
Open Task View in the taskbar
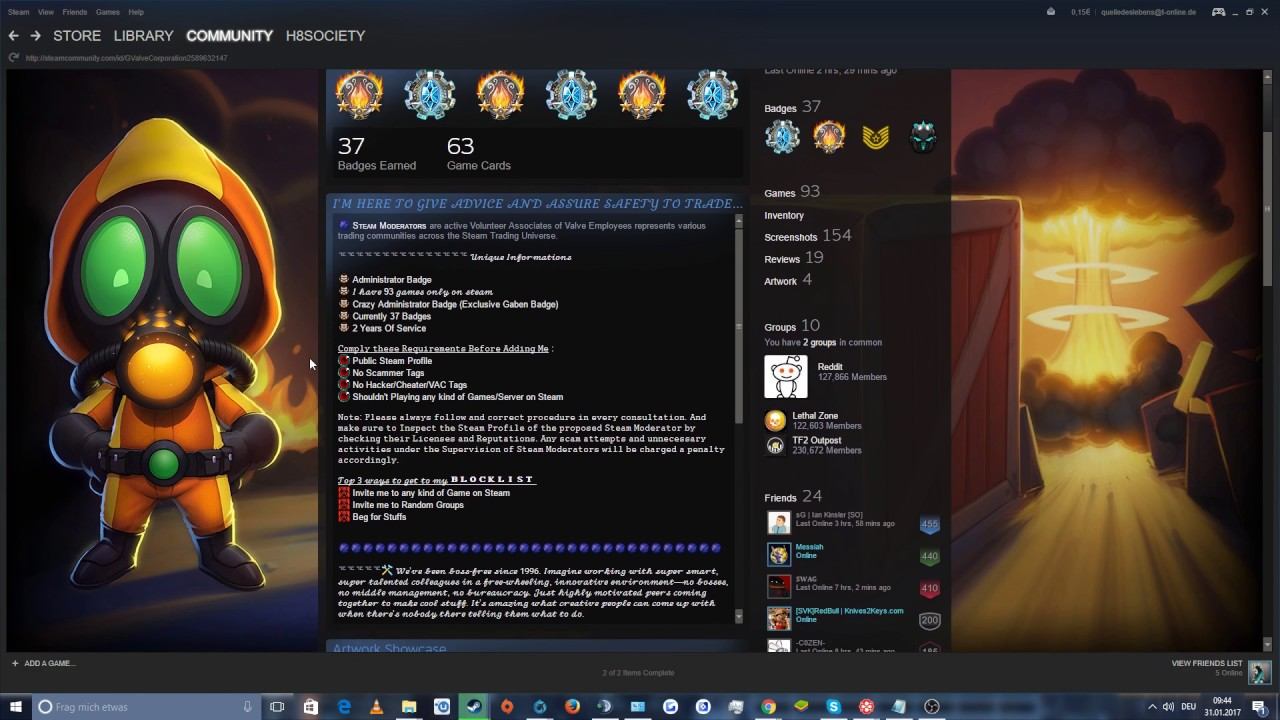(277, 707)
